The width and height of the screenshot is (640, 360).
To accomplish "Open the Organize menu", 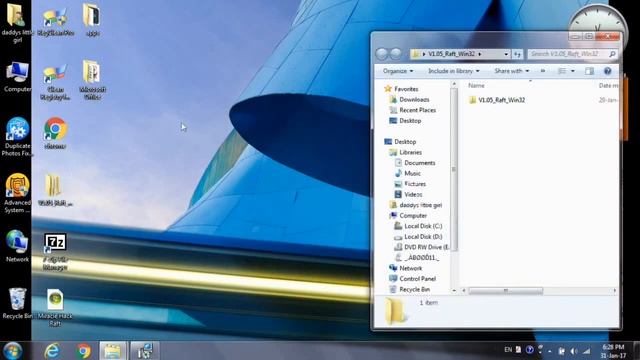I will click(398, 71).
